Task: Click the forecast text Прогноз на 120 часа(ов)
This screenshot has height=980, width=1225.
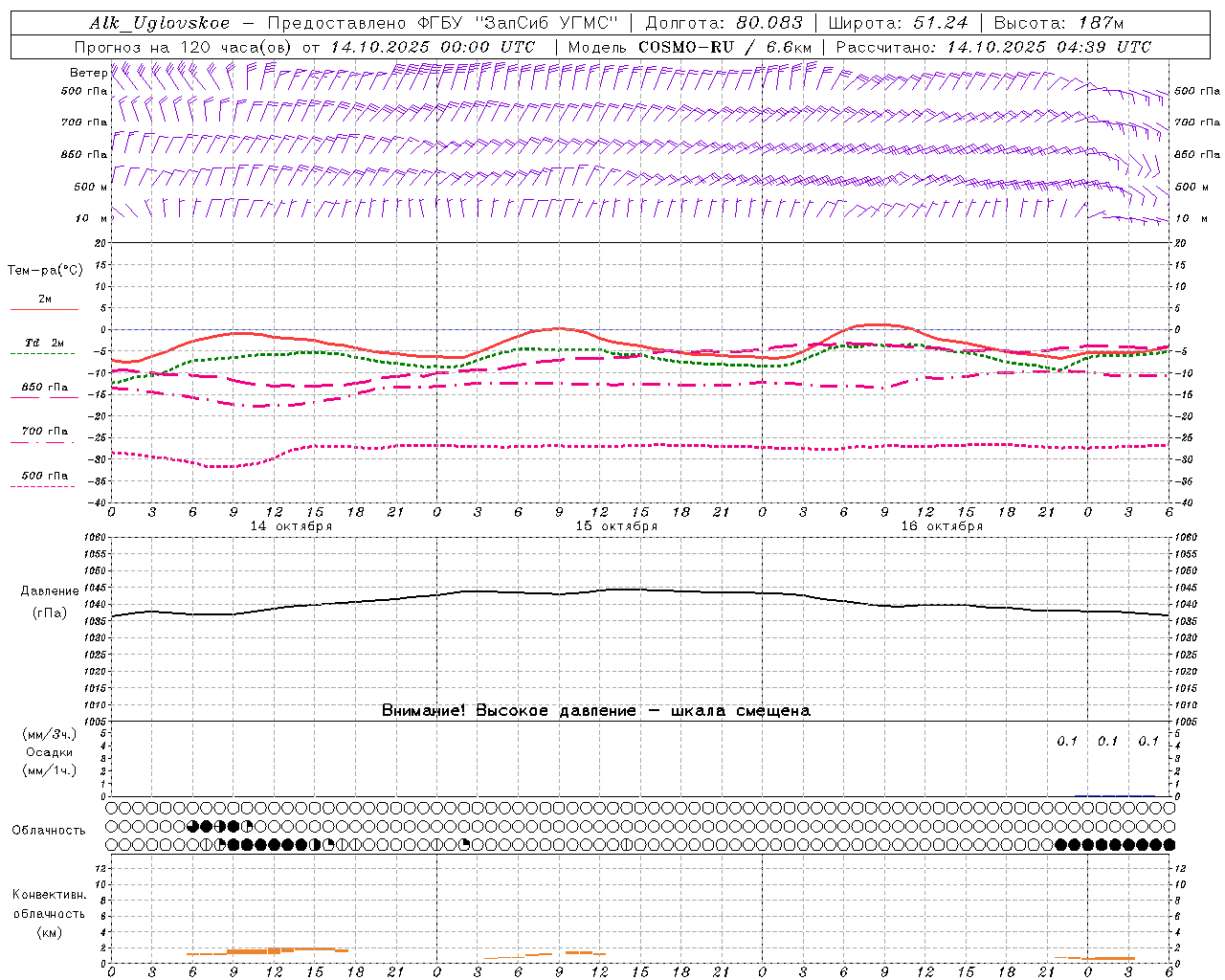Action: click(x=184, y=47)
